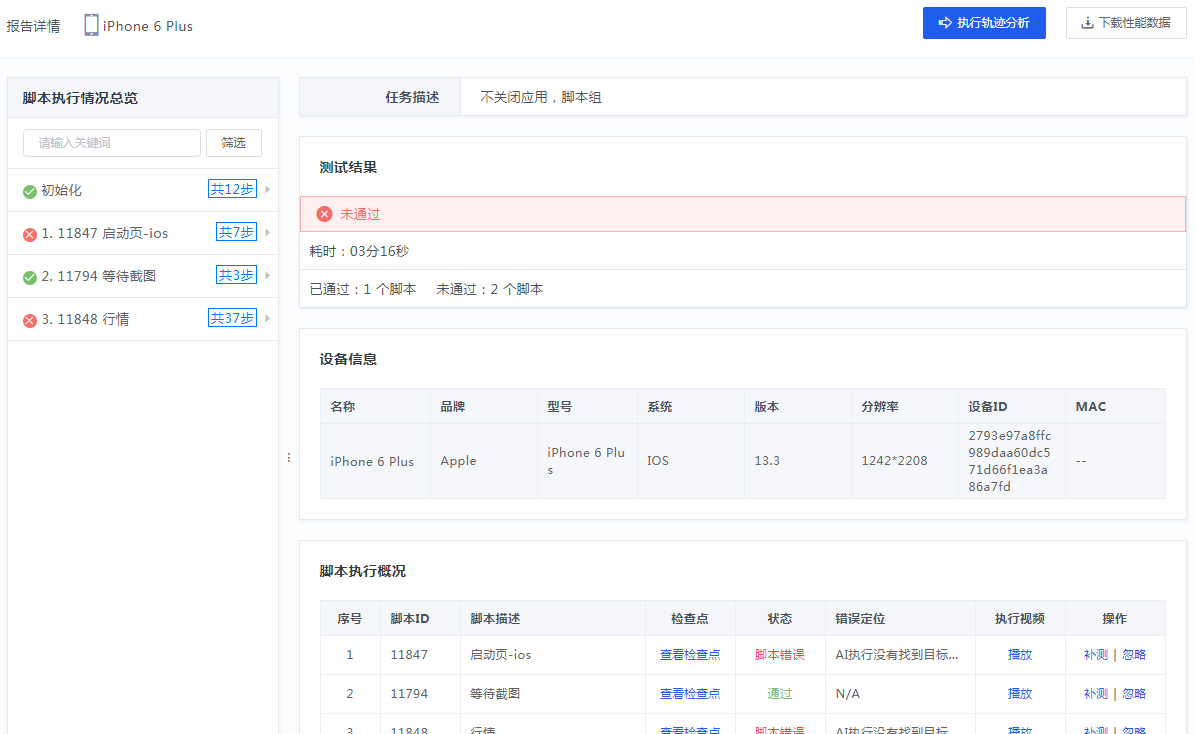Select the 初始化 script row
The image size is (1195, 734).
(143, 190)
